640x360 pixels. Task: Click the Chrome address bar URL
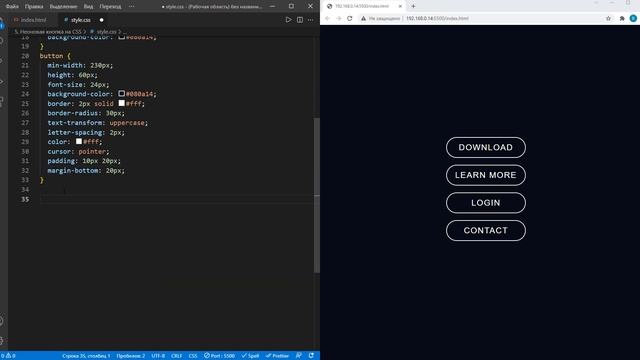[437, 18]
